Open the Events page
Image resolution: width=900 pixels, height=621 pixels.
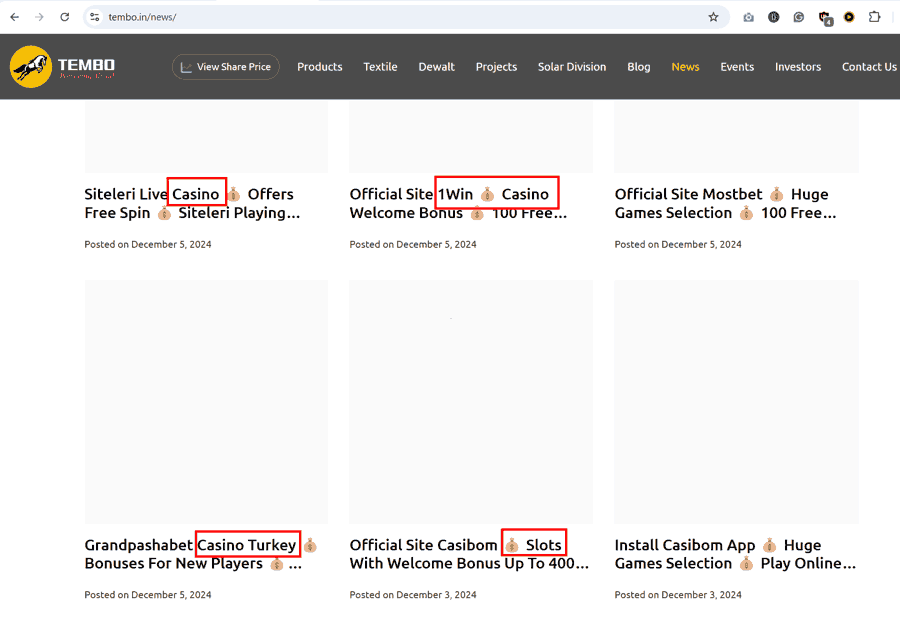pyautogui.click(x=737, y=67)
